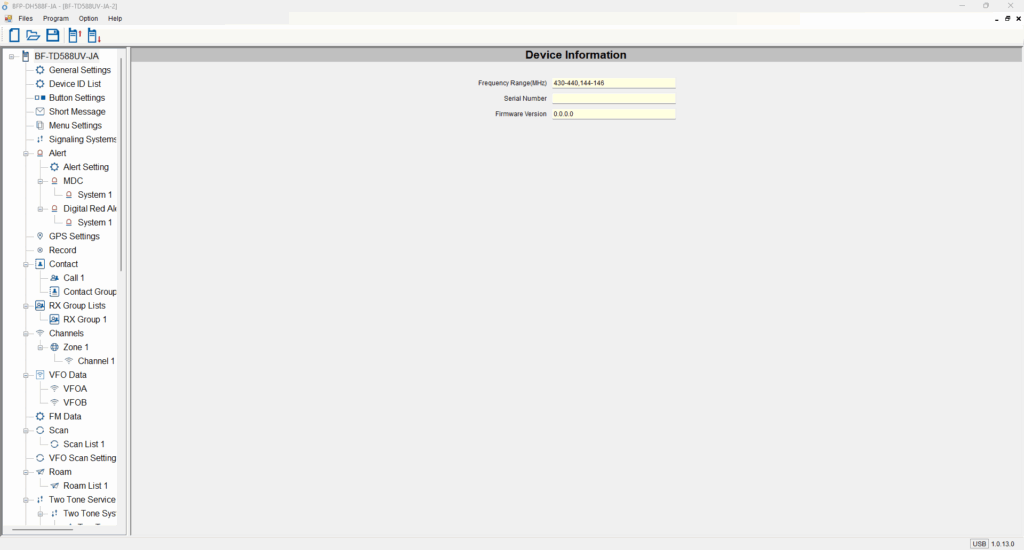This screenshot has height=550, width=1024.
Task: Open the Option menu
Action: (88, 19)
